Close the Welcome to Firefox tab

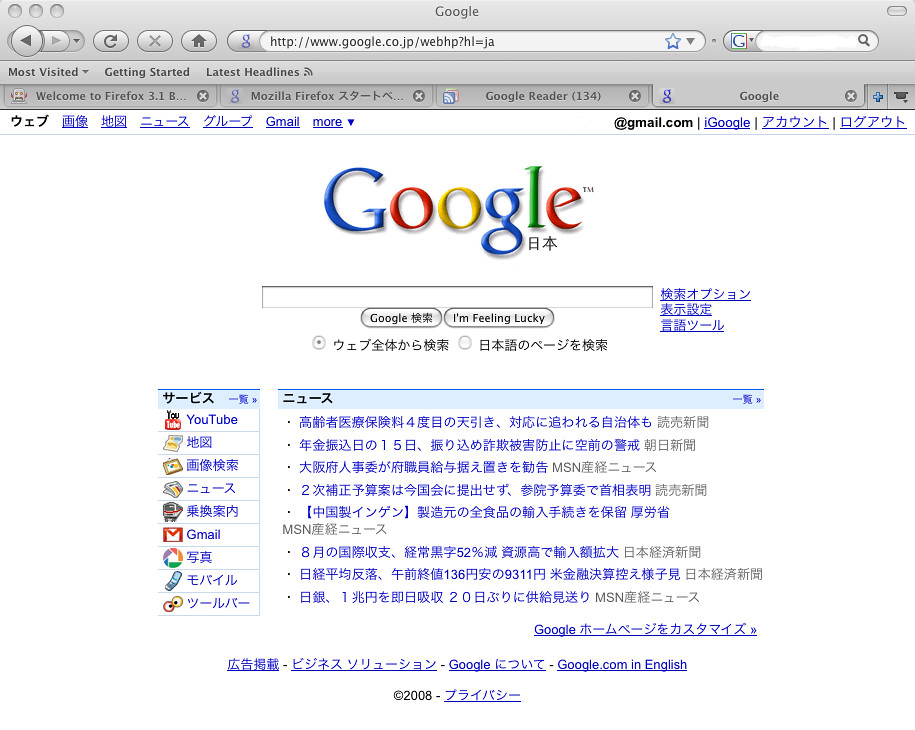(x=202, y=96)
